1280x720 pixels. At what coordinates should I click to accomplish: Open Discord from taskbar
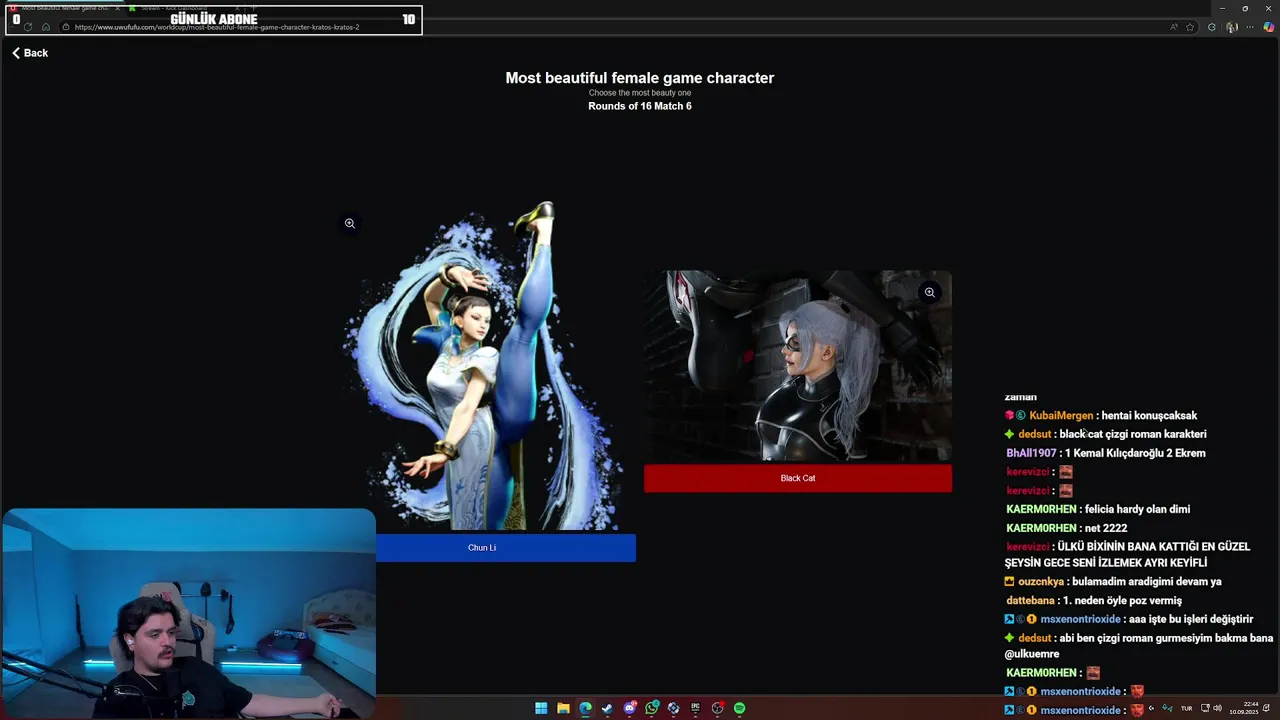coord(630,708)
